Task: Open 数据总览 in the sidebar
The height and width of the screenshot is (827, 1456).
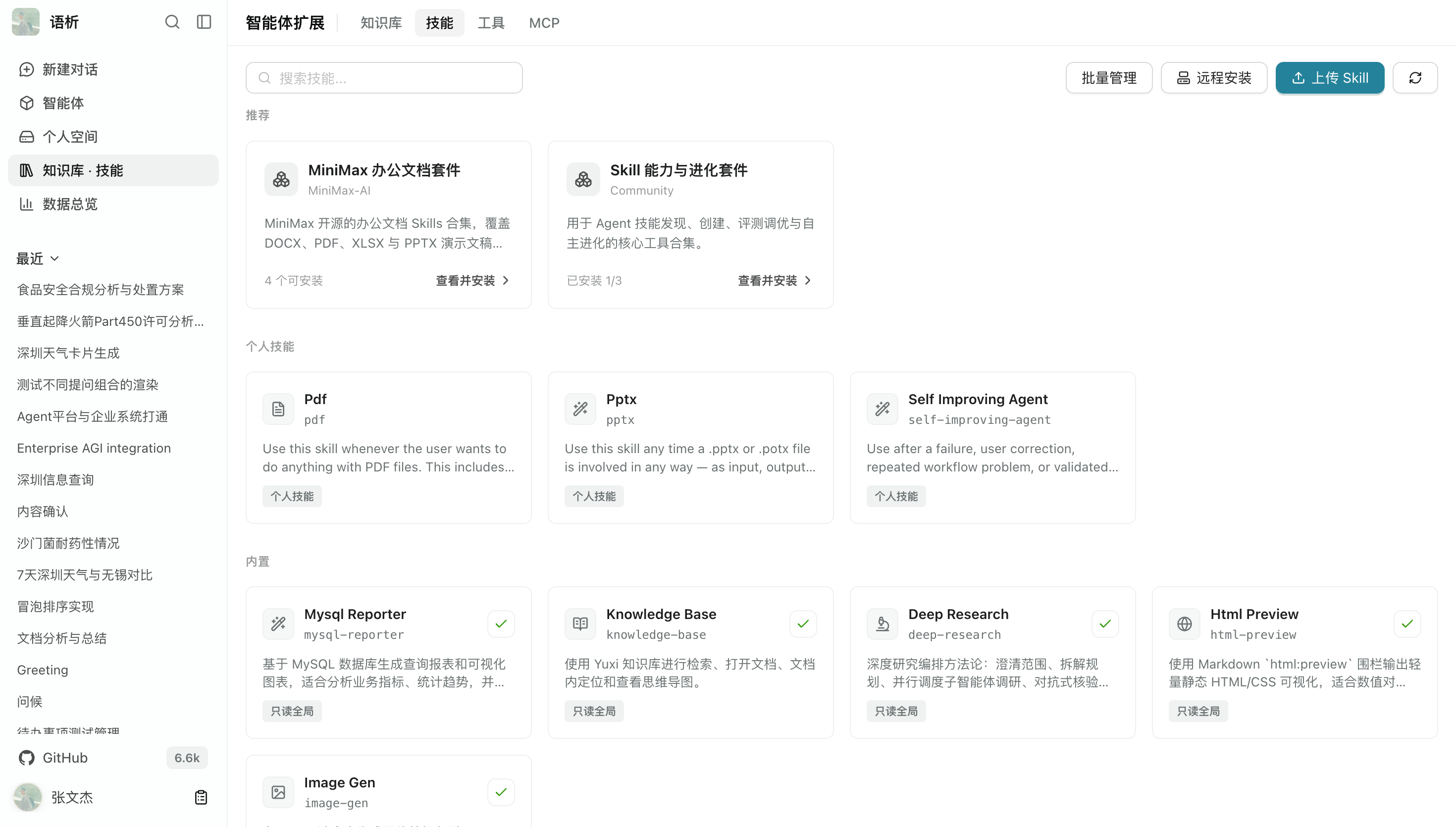Action: pyautogui.click(x=113, y=204)
